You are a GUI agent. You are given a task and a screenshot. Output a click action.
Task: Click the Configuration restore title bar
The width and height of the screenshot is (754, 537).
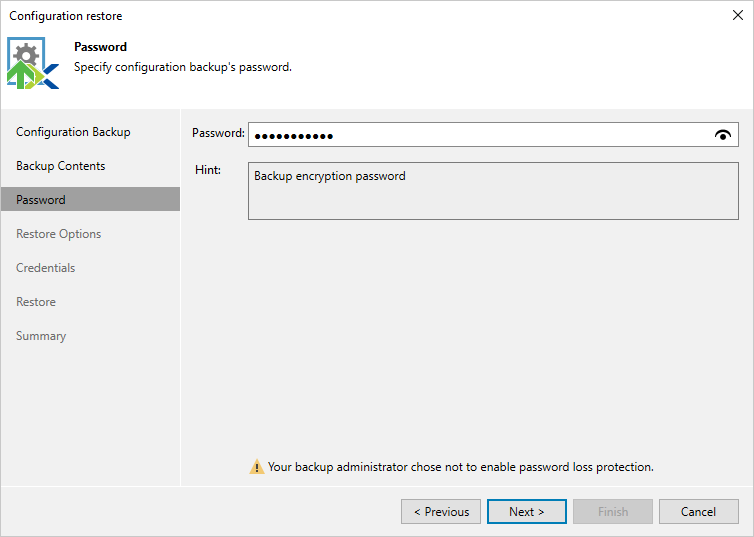coord(300,16)
